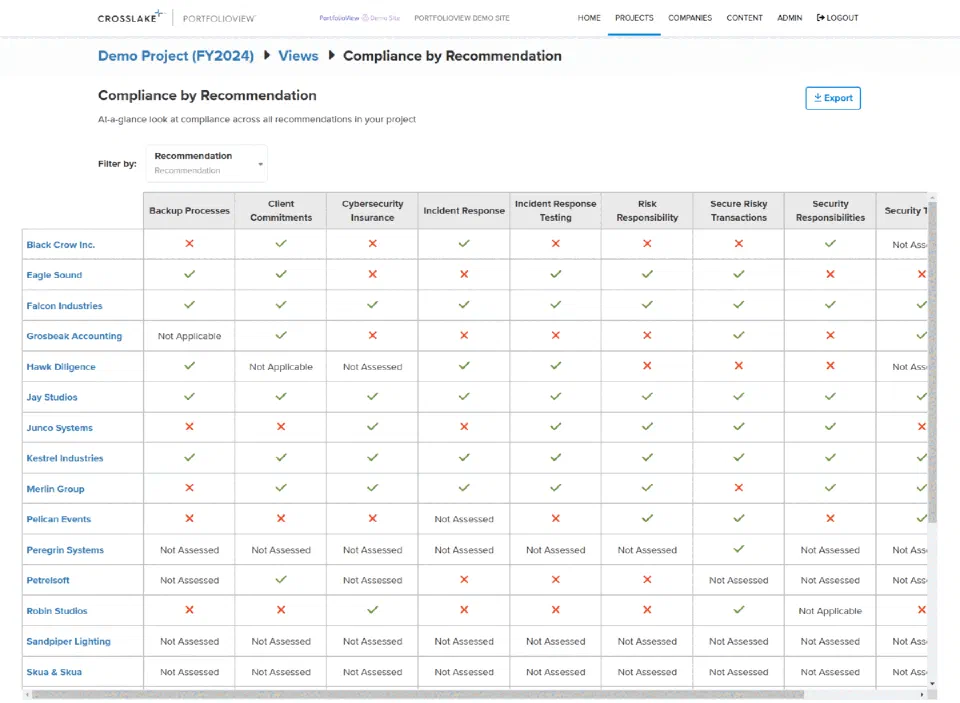Click Petrelsoft Client Commitments checkmark

tap(281, 579)
